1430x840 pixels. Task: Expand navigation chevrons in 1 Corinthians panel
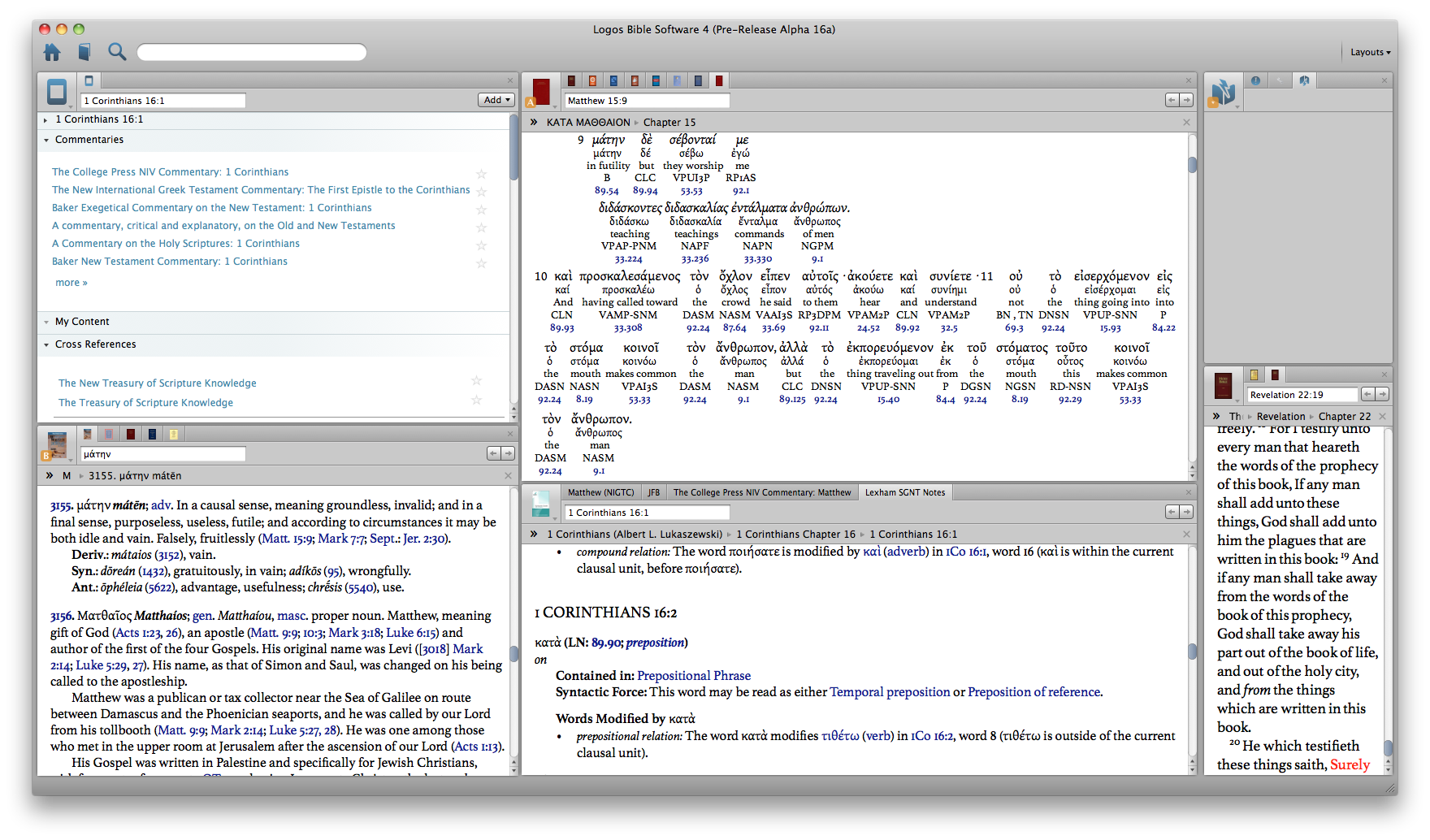534,534
